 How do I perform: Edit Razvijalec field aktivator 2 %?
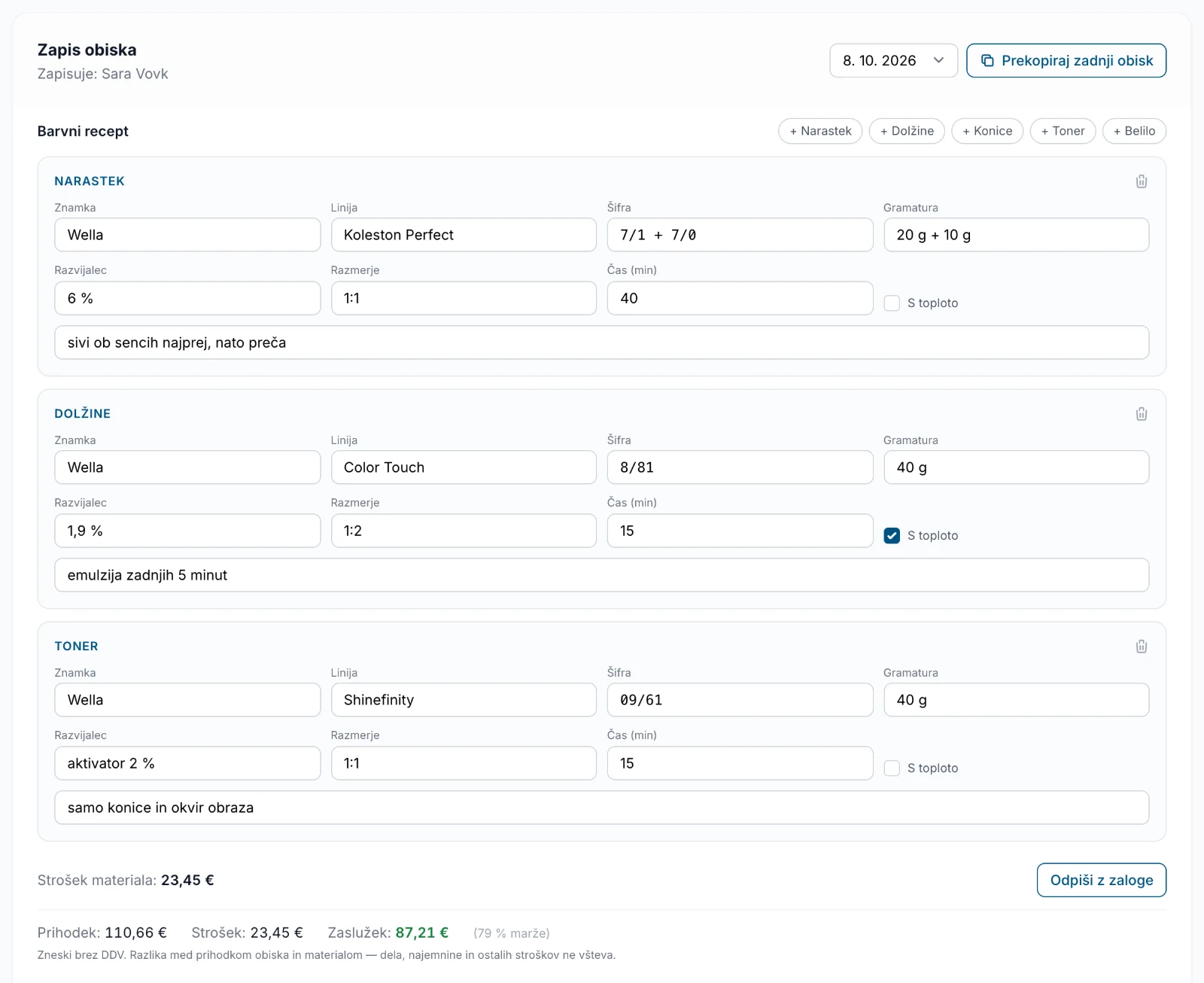[x=187, y=764]
